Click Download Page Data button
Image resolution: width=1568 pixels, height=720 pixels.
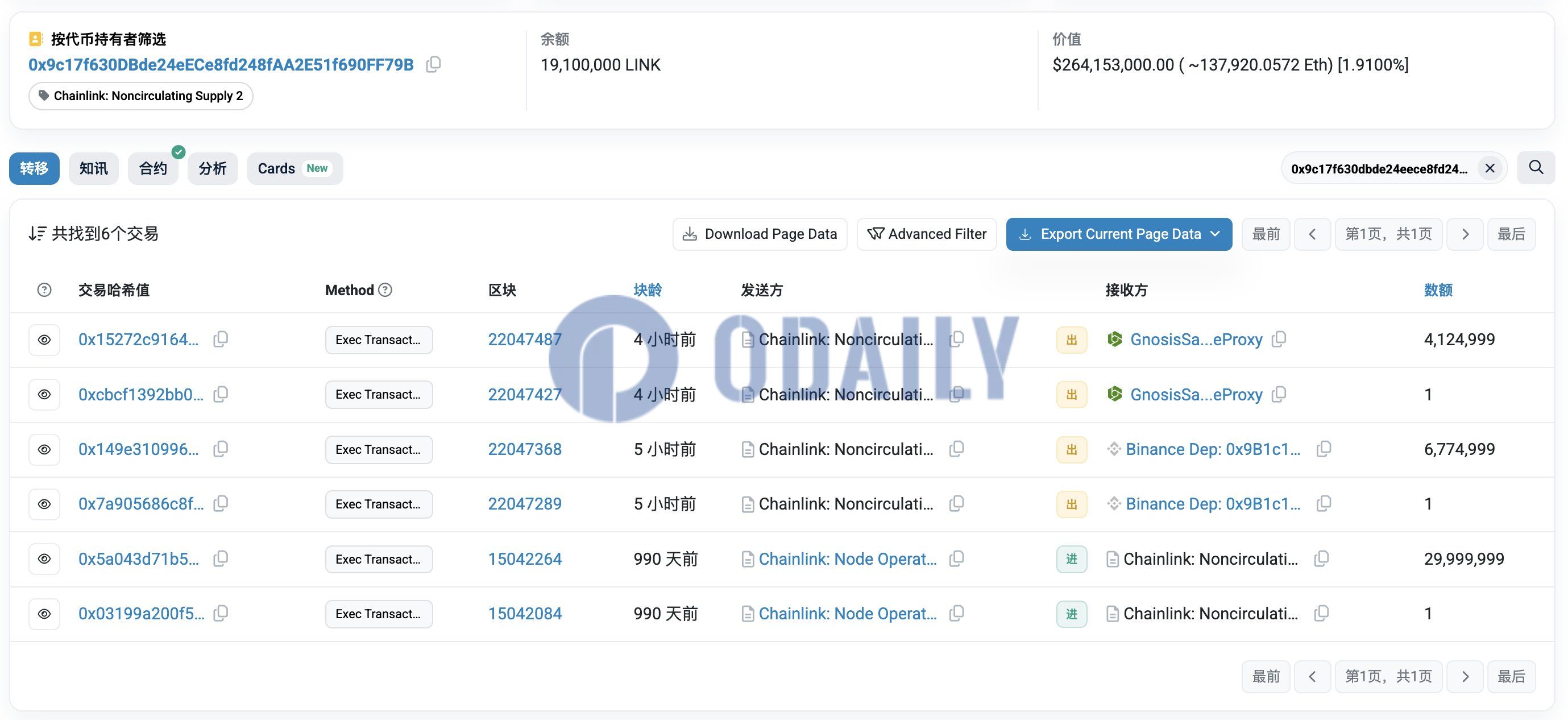point(760,234)
